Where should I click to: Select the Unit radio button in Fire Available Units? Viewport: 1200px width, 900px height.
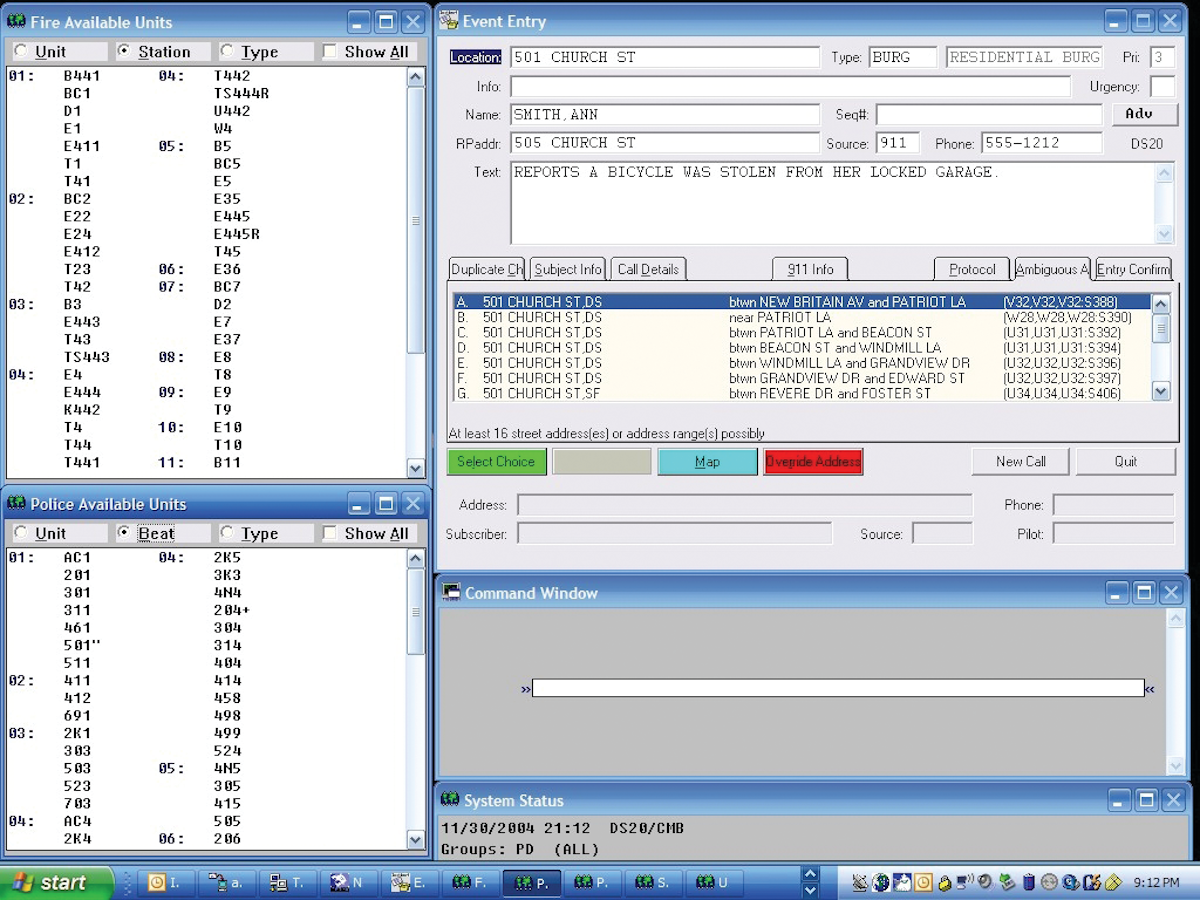(x=21, y=52)
